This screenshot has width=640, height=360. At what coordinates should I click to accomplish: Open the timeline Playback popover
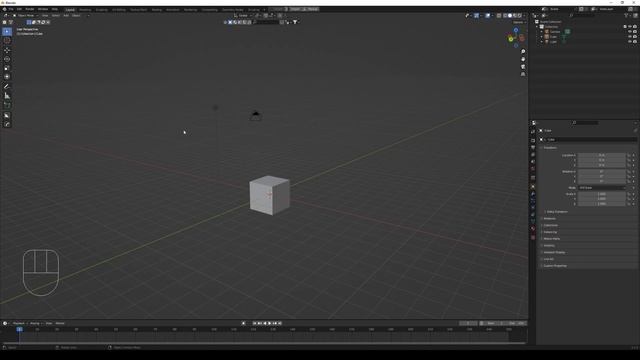tap(19, 323)
